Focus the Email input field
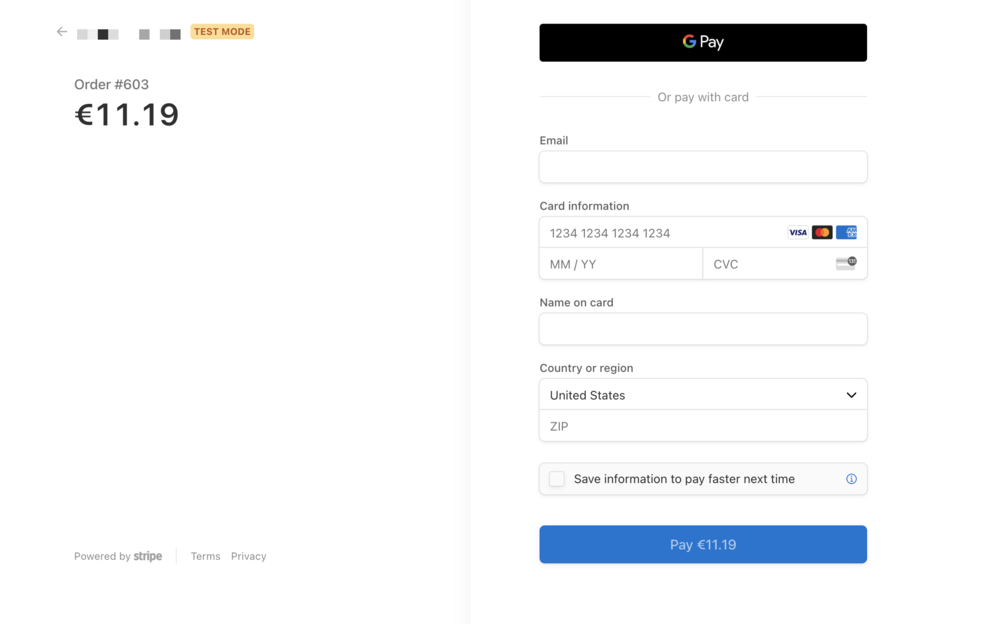 (703, 167)
